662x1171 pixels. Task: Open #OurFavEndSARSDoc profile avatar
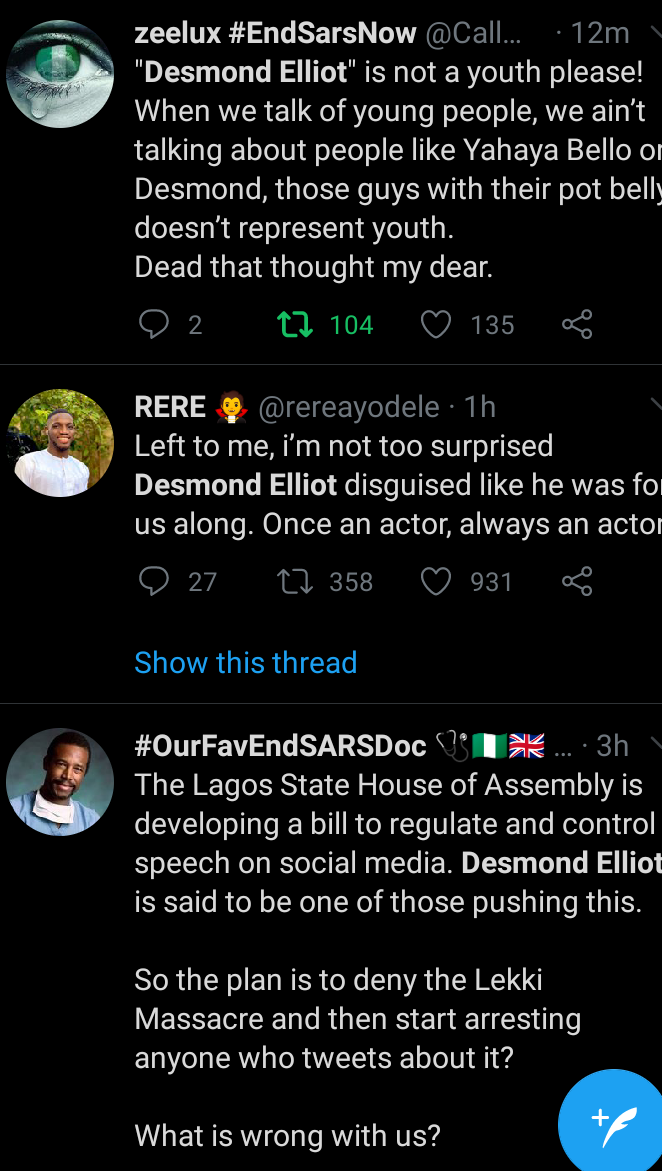pyautogui.click(x=60, y=782)
